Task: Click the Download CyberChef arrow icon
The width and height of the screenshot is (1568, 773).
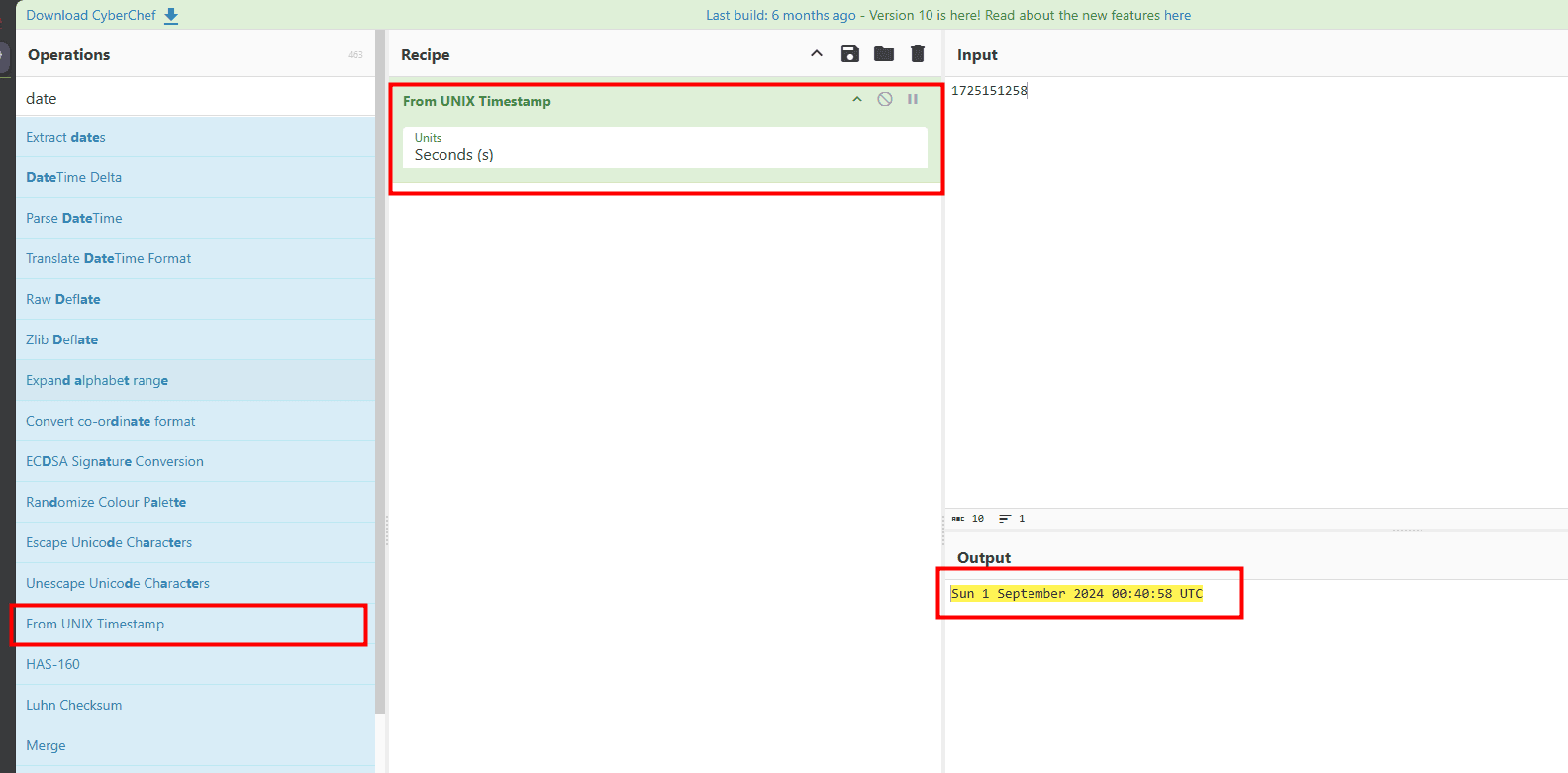Action: (x=171, y=16)
